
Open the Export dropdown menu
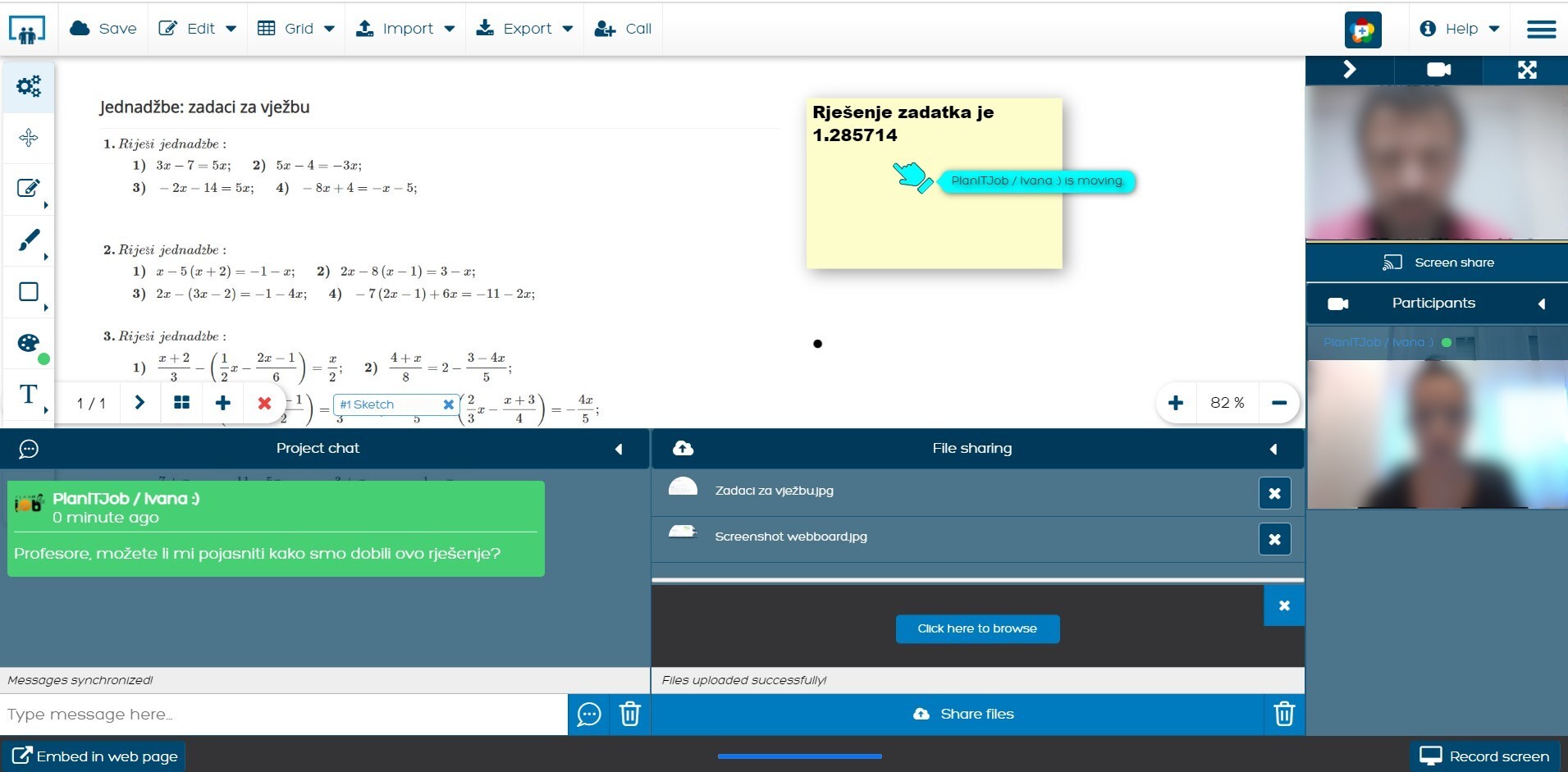[x=525, y=29]
